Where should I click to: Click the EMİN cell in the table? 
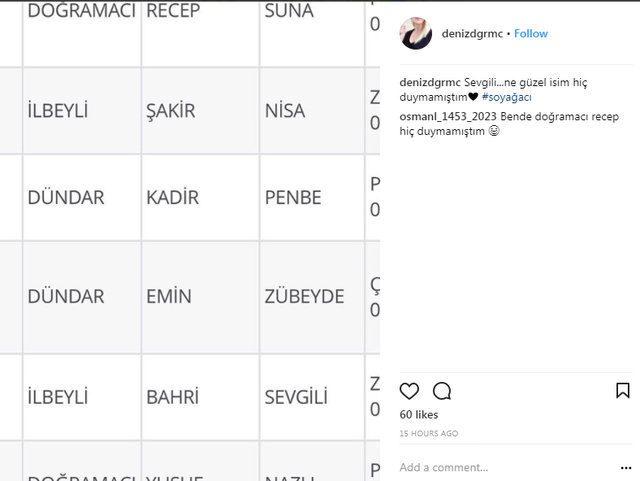tap(169, 297)
